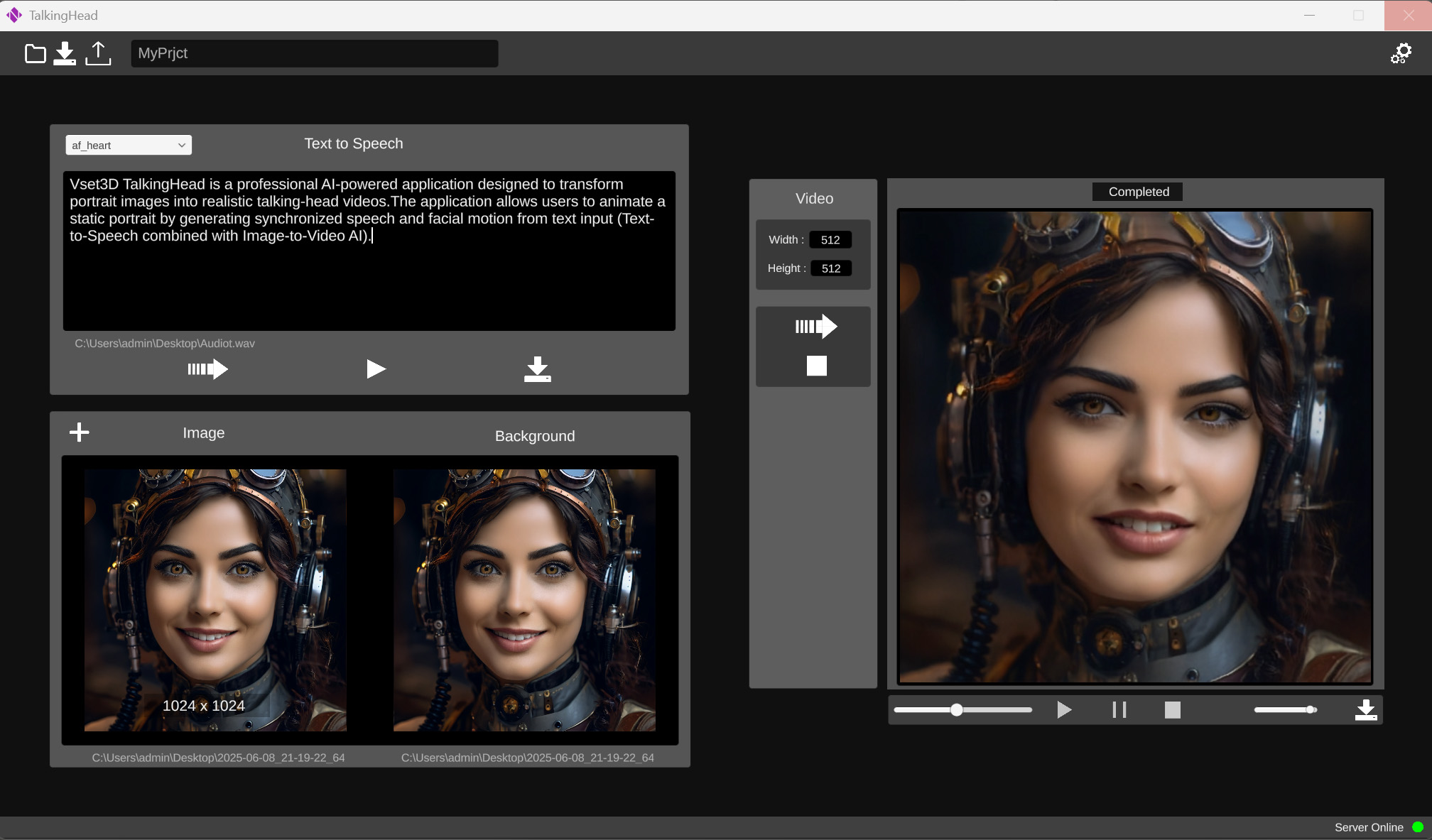
Task: Add image with plus icon
Action: tap(79, 432)
